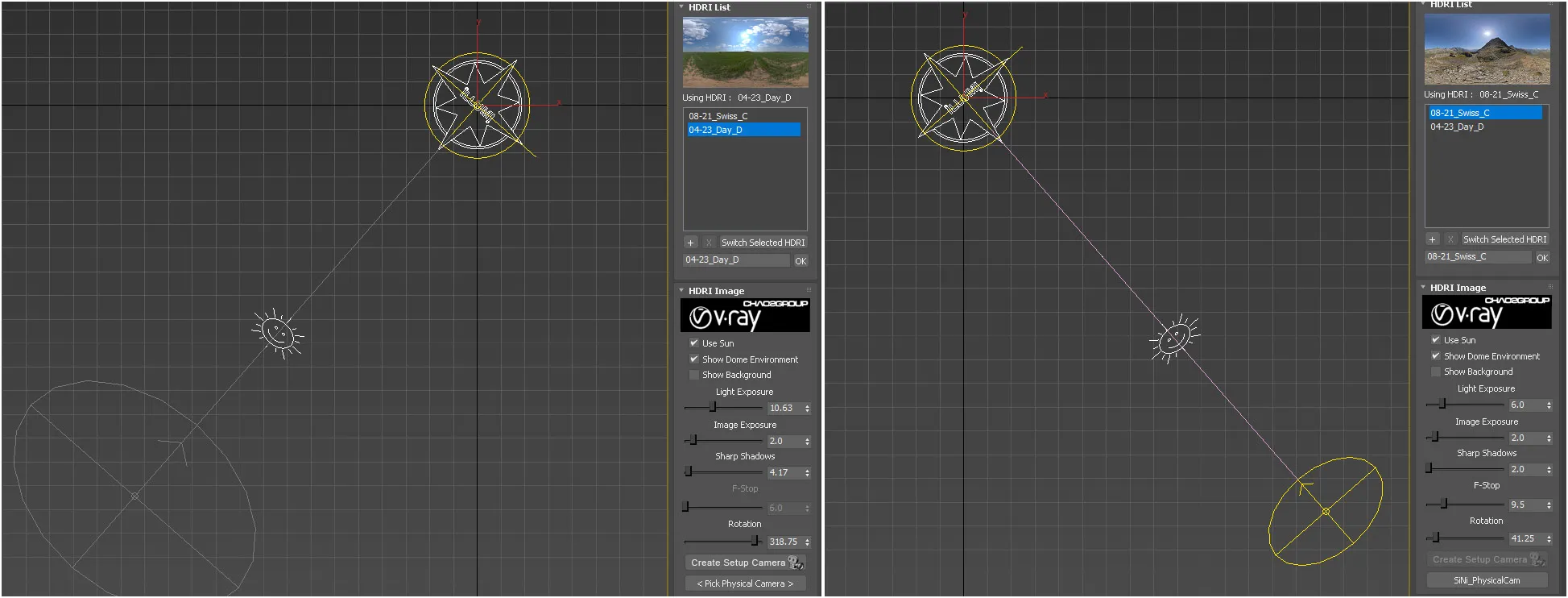This screenshot has height=598, width=1568.
Task: Click the X remove-HDRI button in left panel
Action: (709, 243)
